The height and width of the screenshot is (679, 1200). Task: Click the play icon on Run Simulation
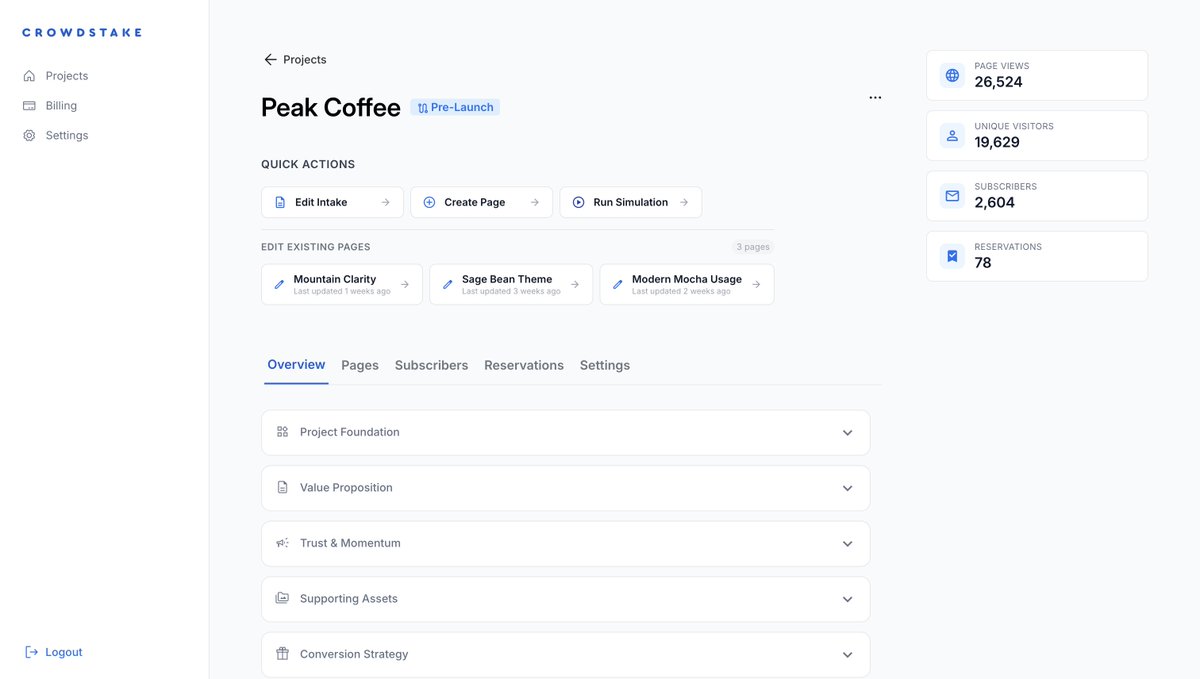coord(578,202)
